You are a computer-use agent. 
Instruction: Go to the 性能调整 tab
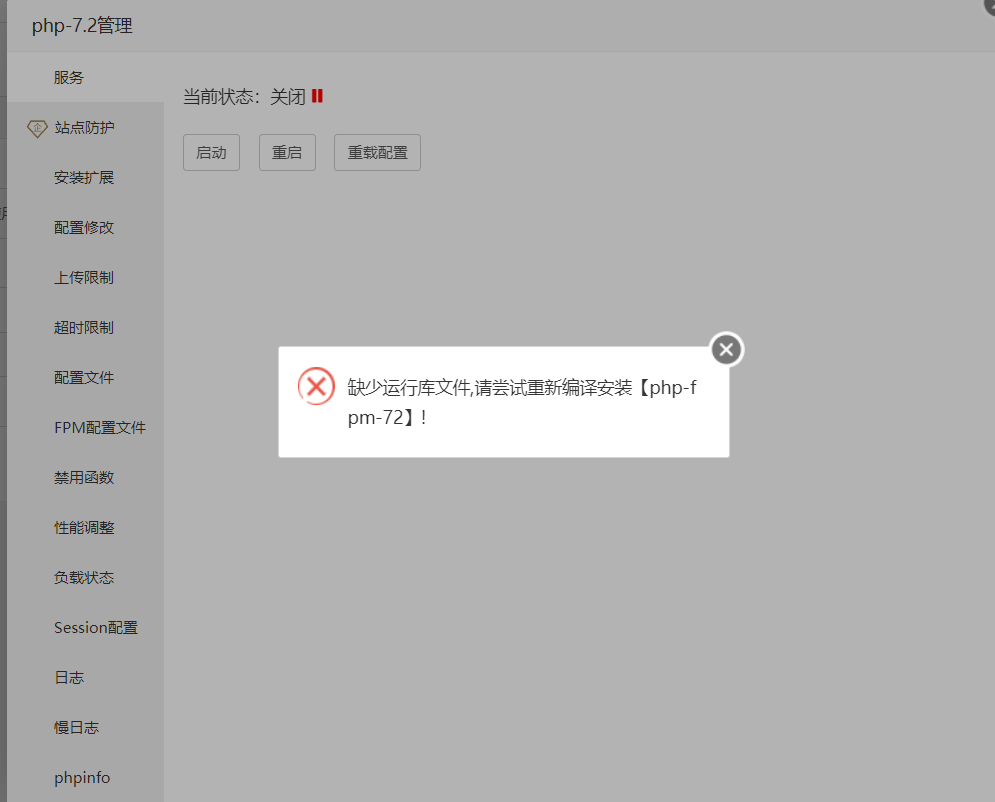[86, 528]
